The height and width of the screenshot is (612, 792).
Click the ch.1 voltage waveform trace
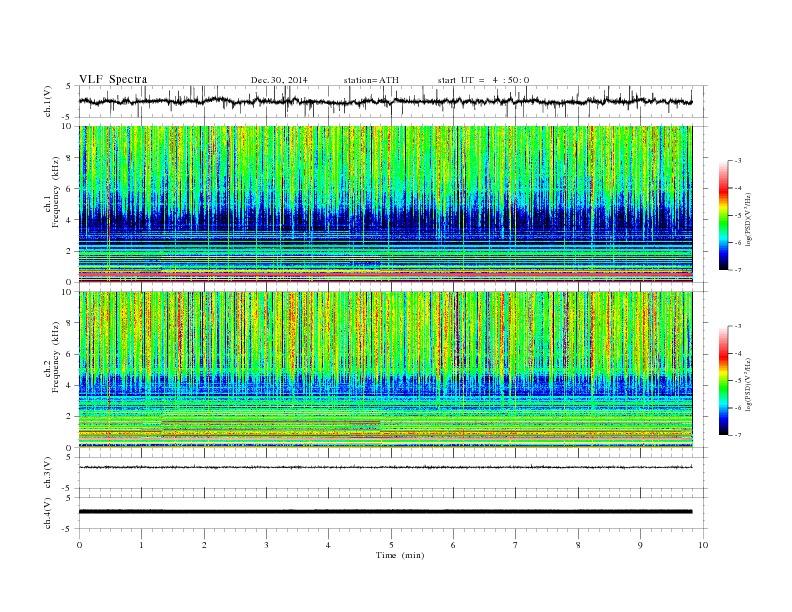coord(385,101)
